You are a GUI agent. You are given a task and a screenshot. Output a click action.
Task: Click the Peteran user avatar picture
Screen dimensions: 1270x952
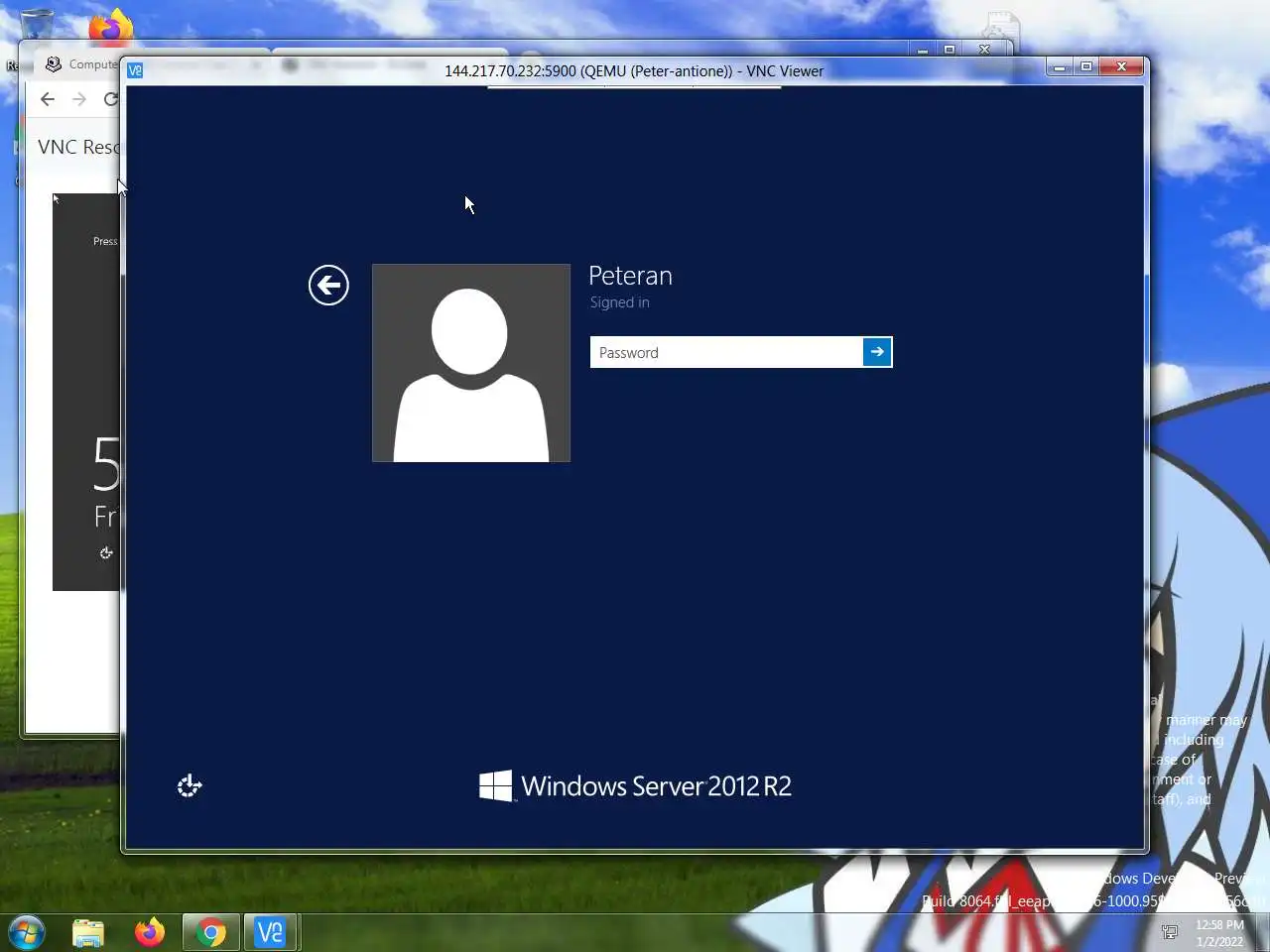point(471,363)
